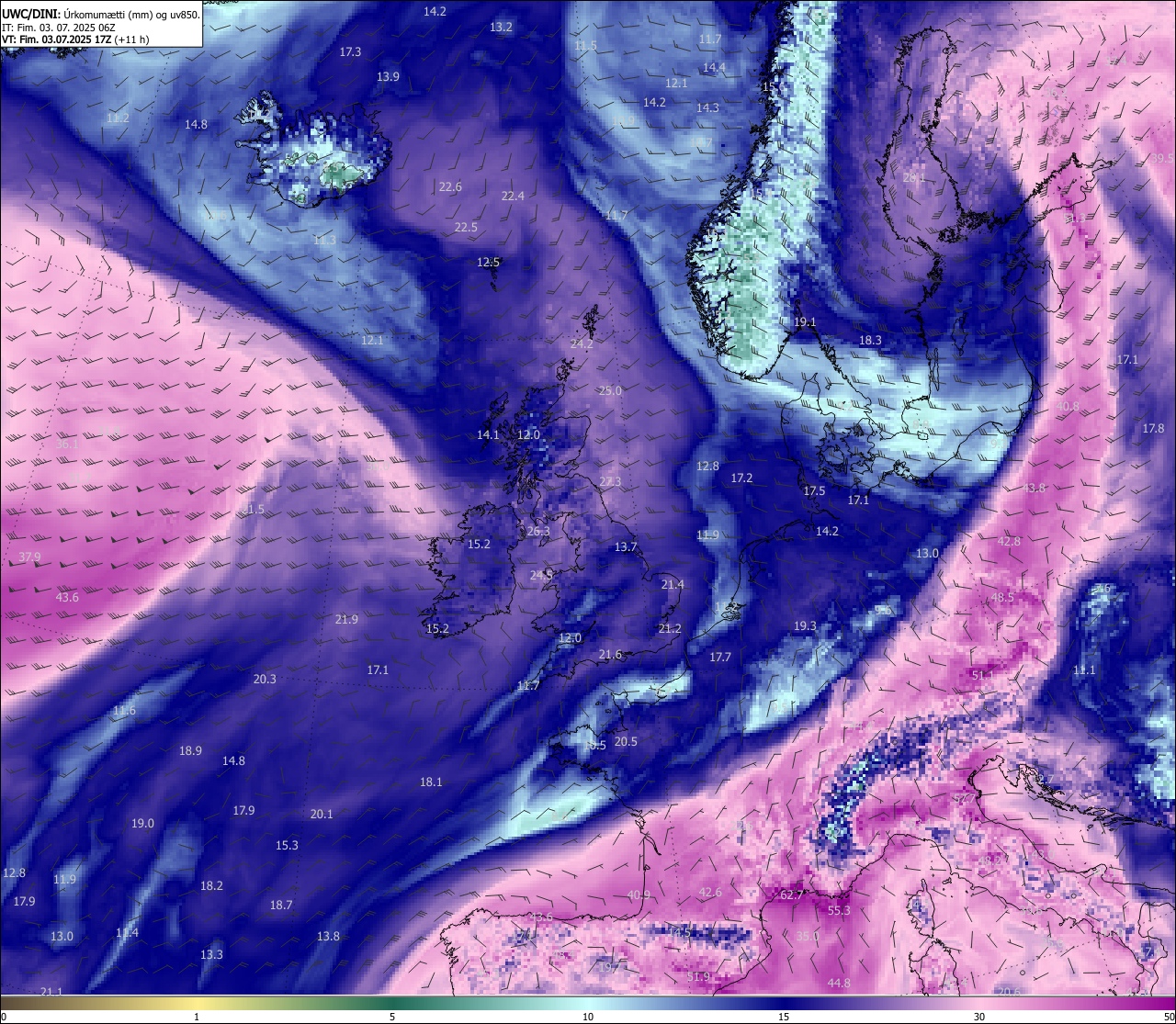Click the 18.9 value on the map

click(190, 751)
